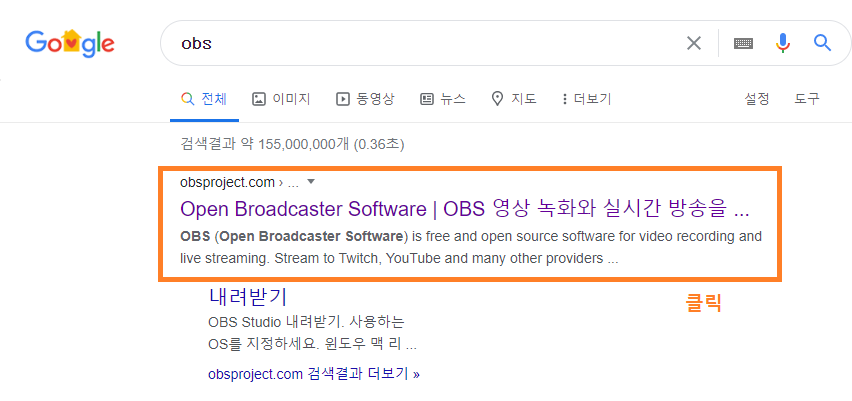The image size is (852, 401).
Task: Click the OBS description snippet text
Action: [x=471, y=247]
